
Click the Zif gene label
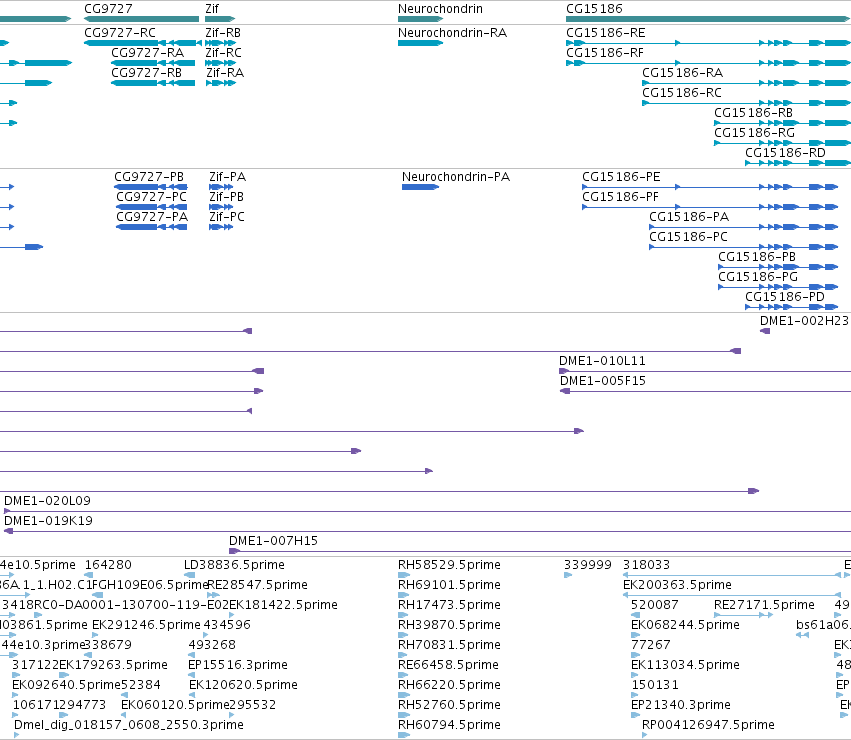point(212,9)
